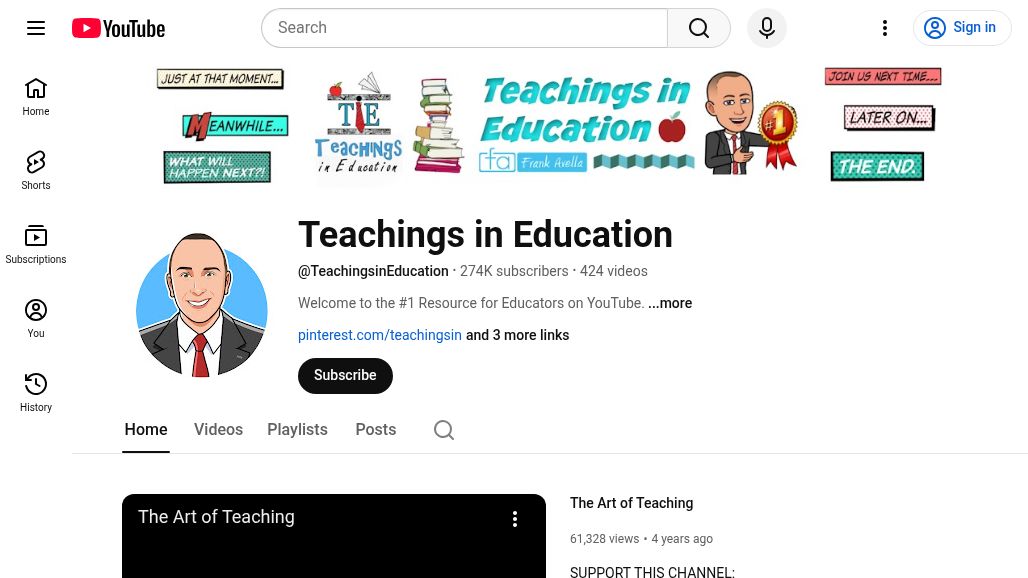Open the You section

click(36, 319)
